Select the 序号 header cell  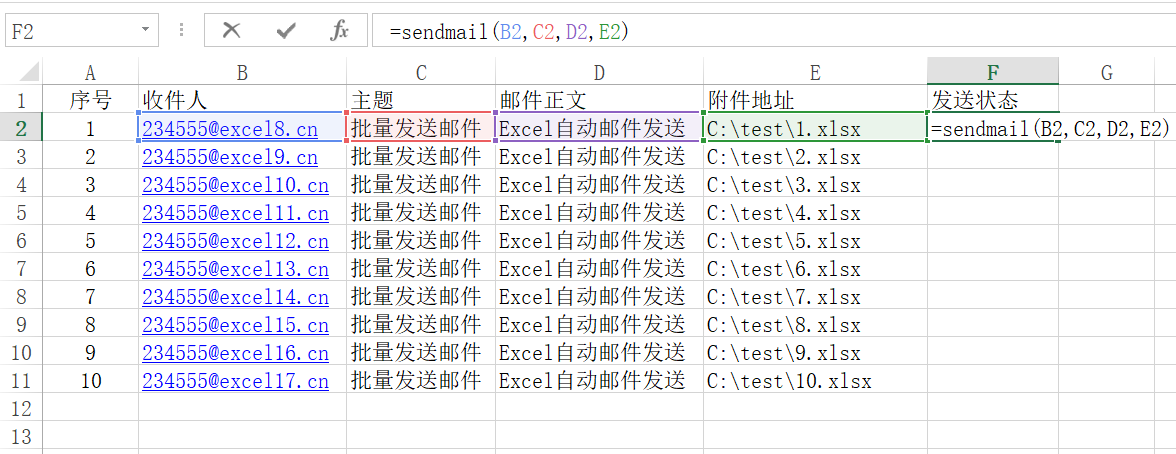(91, 100)
